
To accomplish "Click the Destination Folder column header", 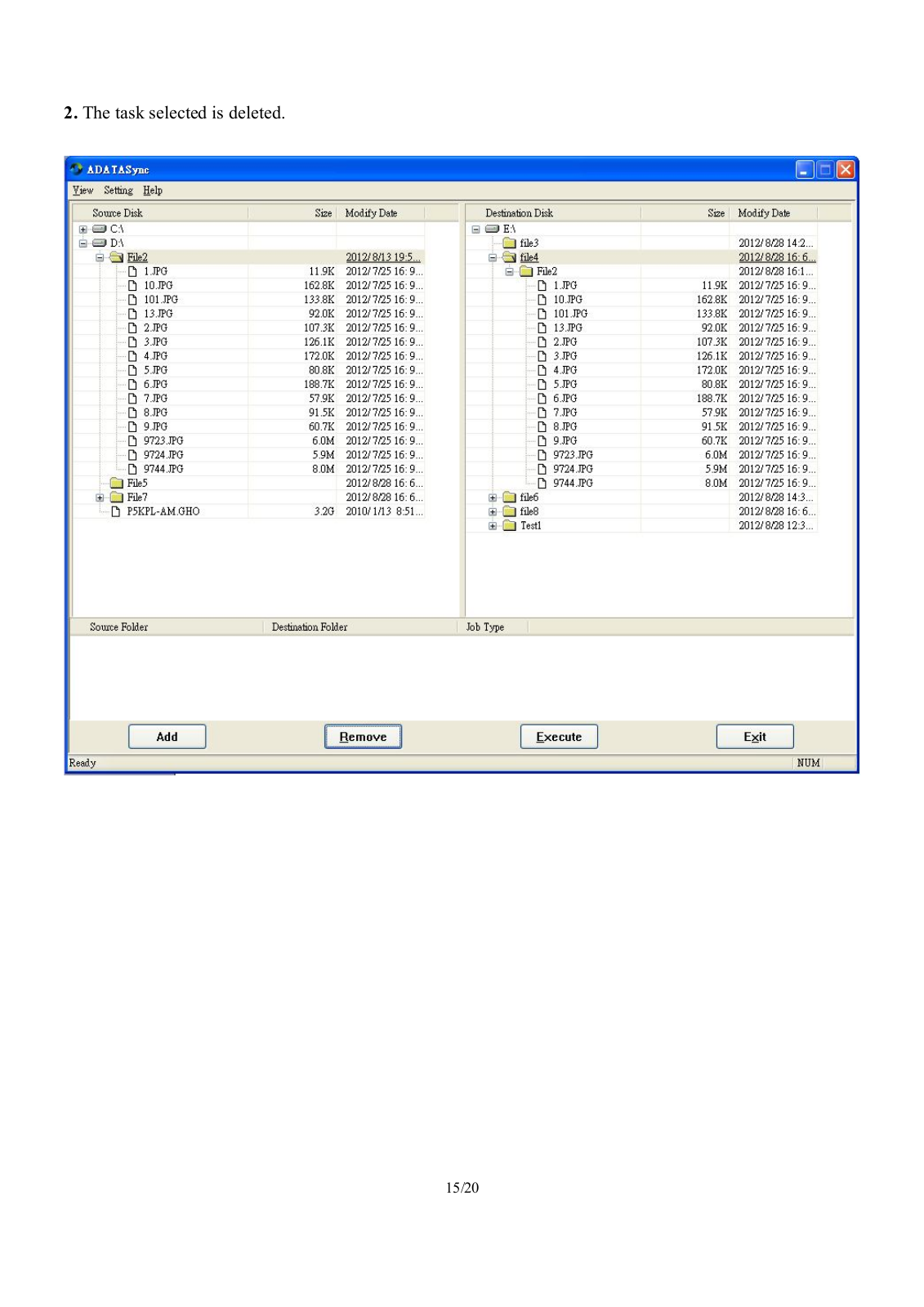I will point(359,627).
